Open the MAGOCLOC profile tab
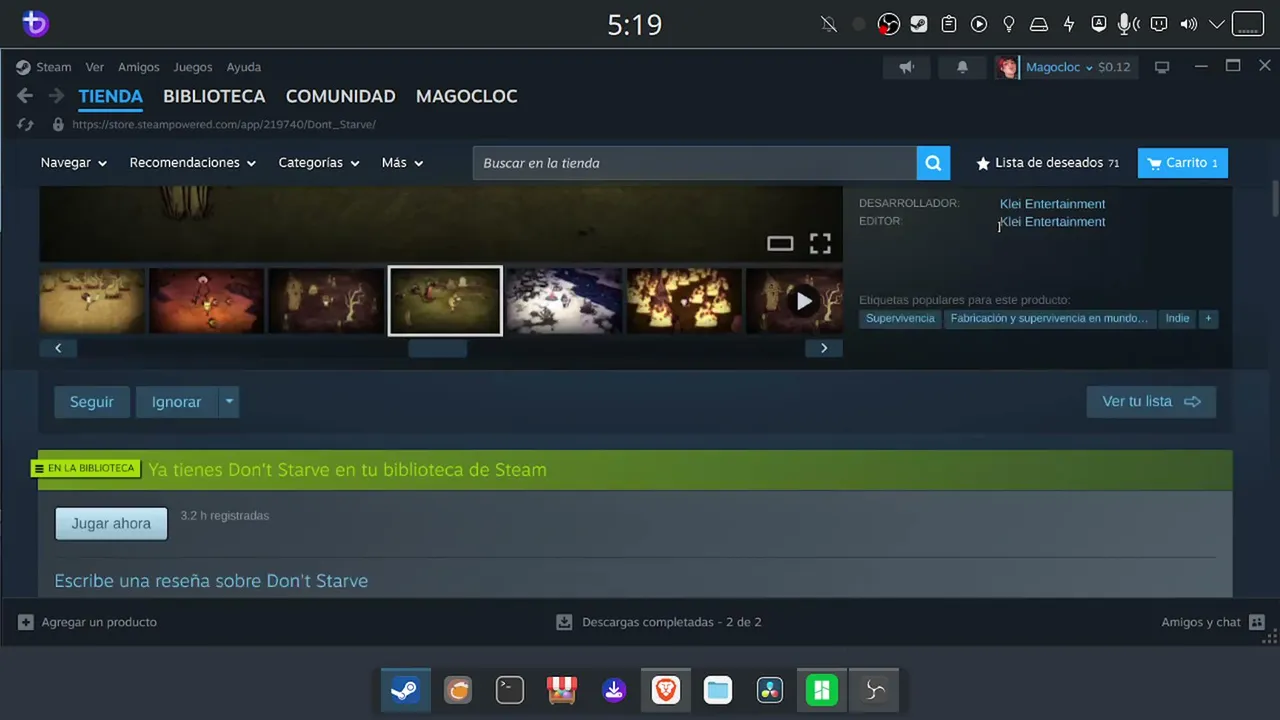This screenshot has height=720, width=1280. (467, 96)
